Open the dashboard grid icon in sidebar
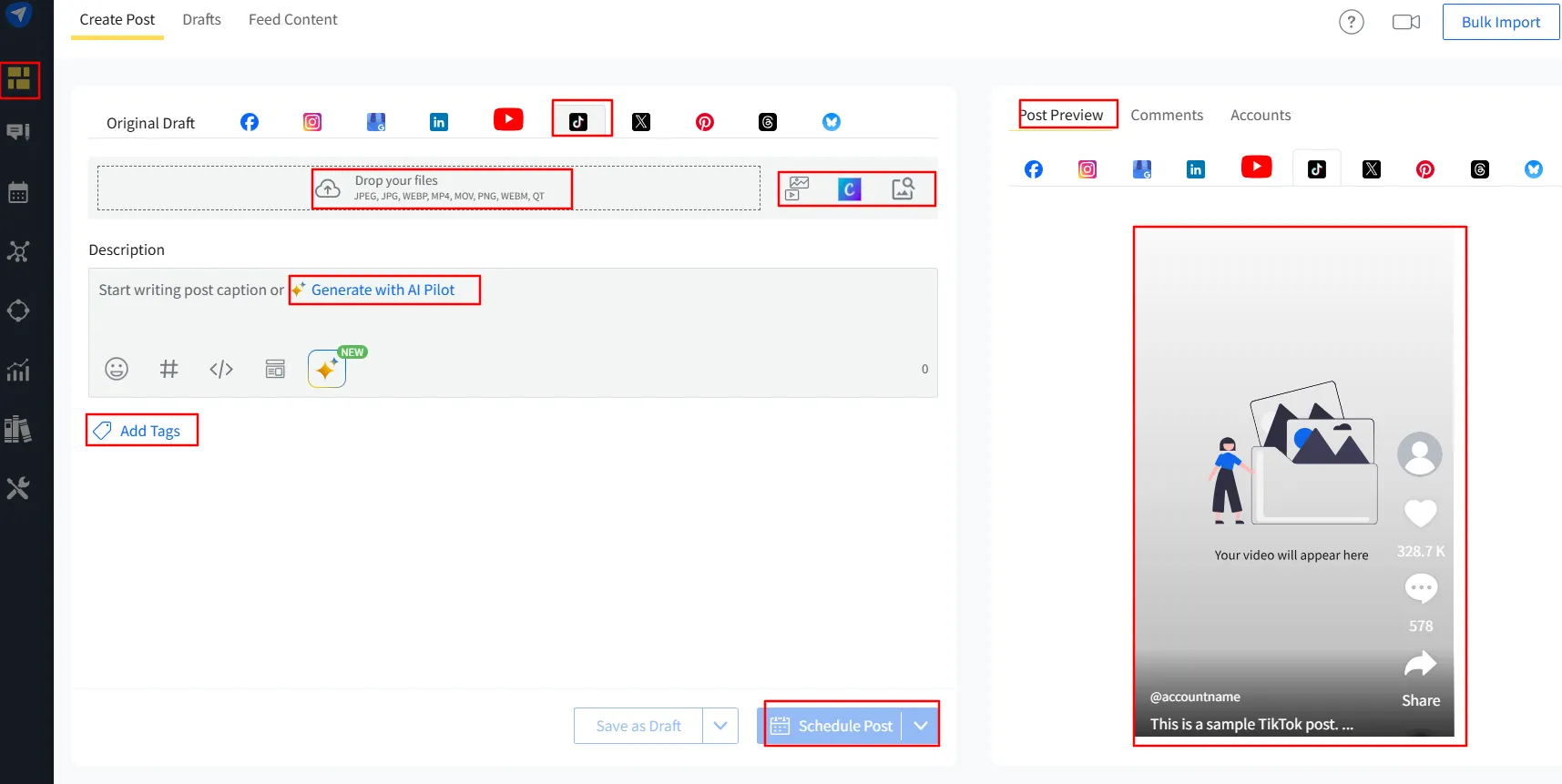 (19, 80)
